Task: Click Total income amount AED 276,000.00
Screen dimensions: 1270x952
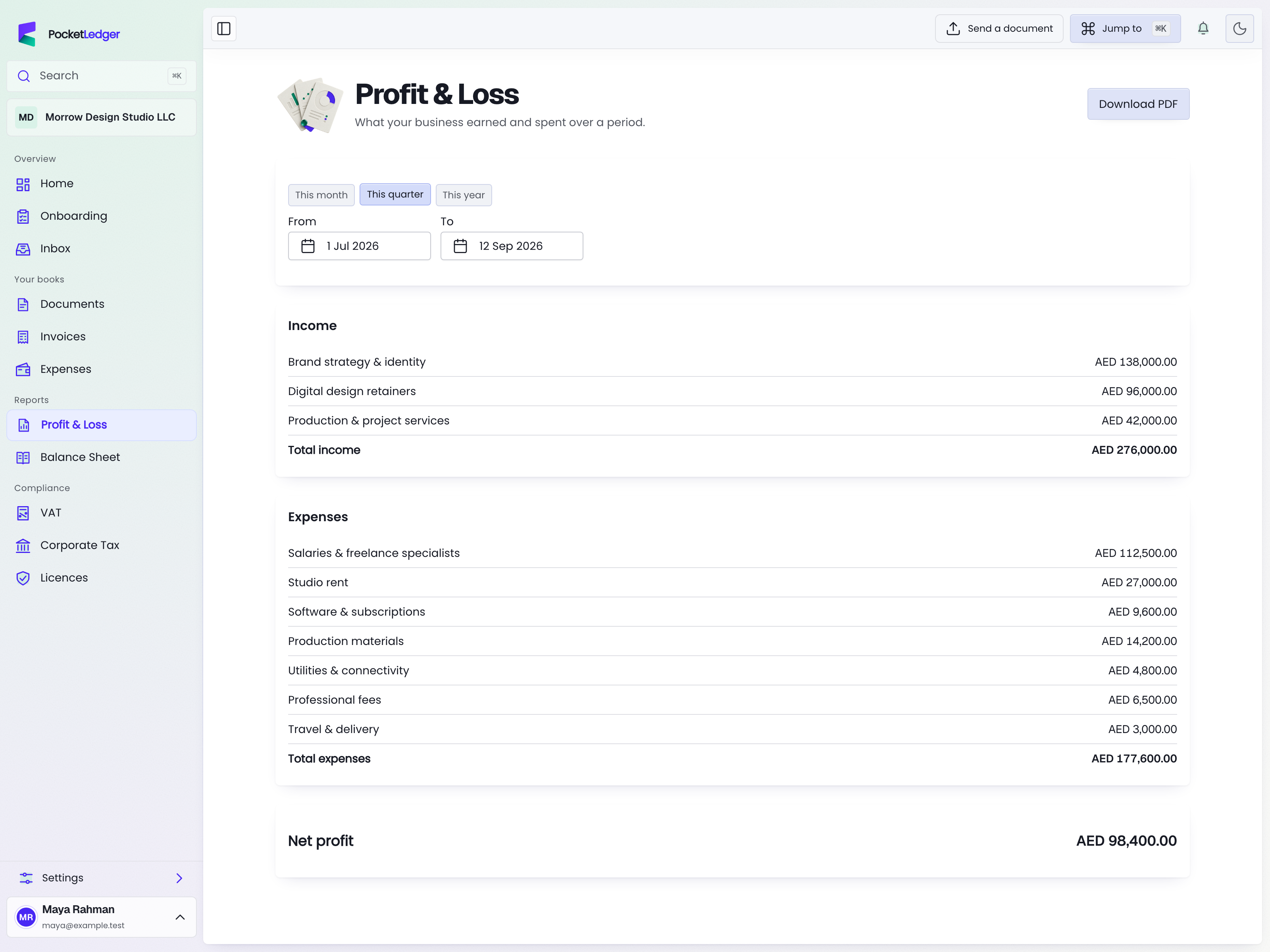Action: pos(1134,451)
